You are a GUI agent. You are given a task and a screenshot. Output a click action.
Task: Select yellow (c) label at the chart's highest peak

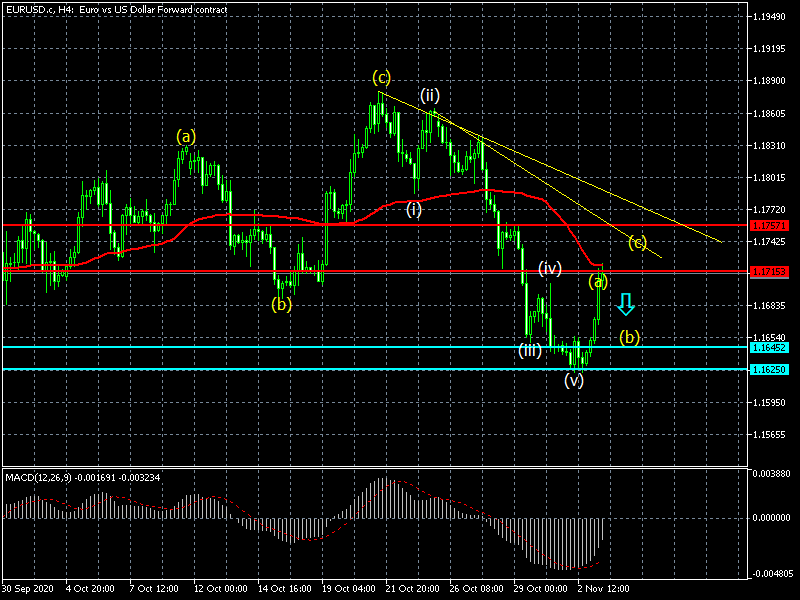click(381, 76)
